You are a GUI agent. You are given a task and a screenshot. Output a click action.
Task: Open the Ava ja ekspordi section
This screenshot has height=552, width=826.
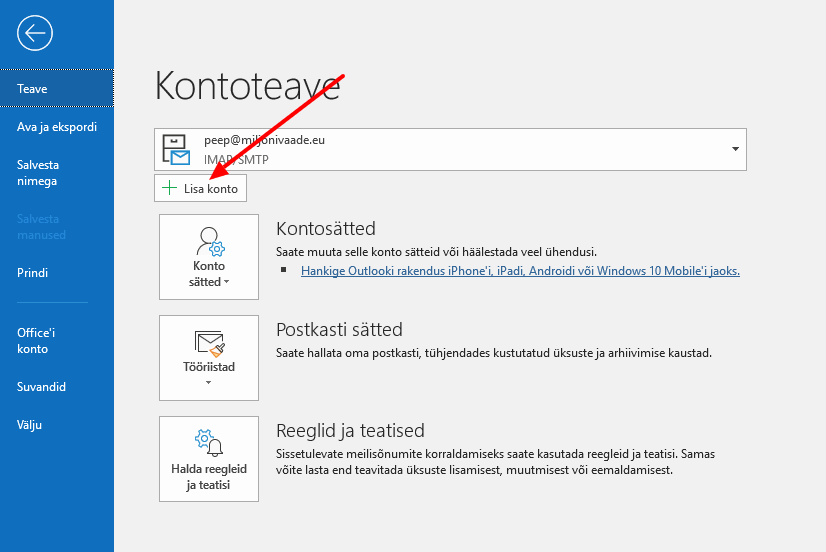[57, 127]
